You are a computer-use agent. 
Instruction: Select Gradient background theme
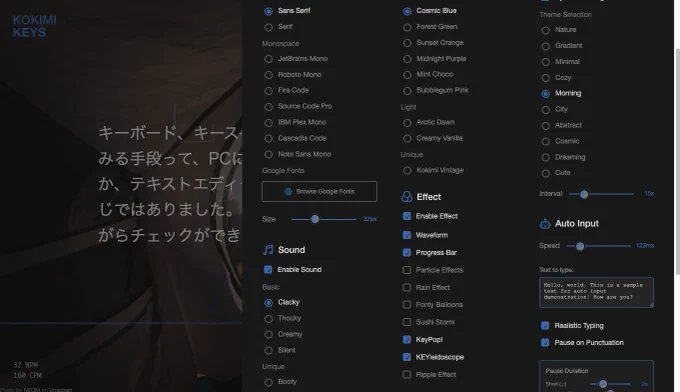[546, 46]
